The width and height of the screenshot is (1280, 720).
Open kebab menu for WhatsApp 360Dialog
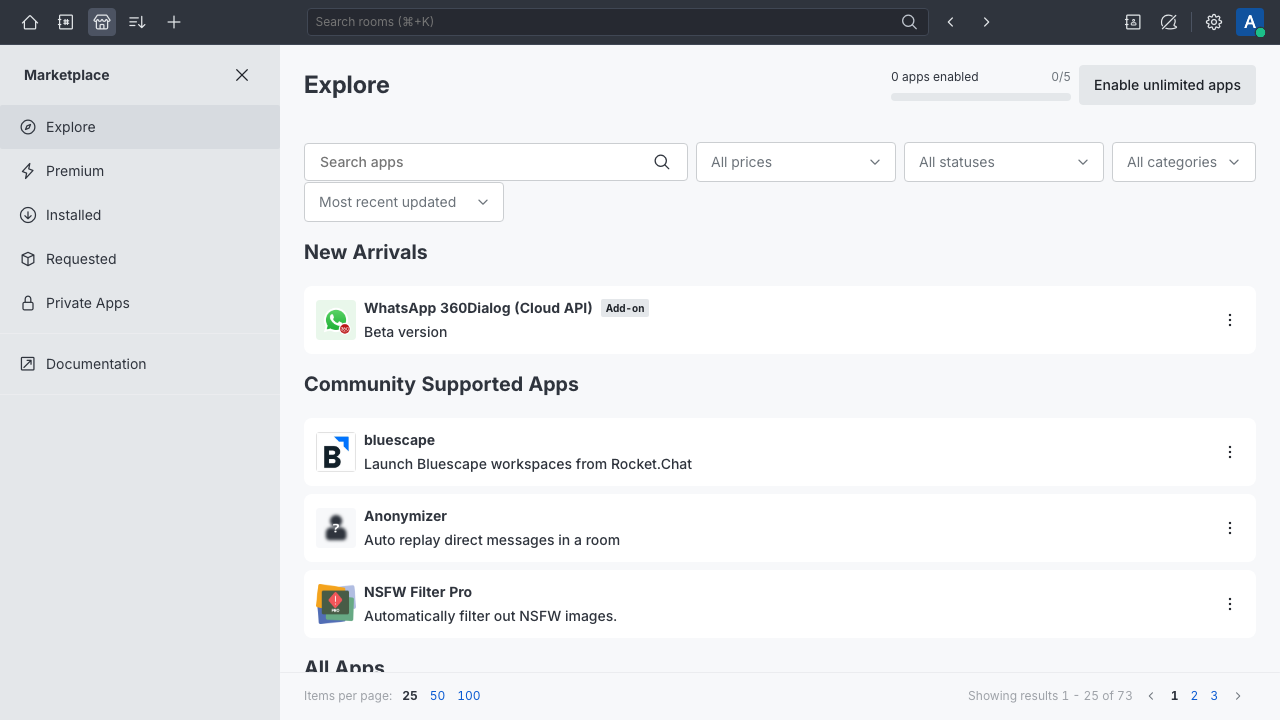pyautogui.click(x=1230, y=320)
